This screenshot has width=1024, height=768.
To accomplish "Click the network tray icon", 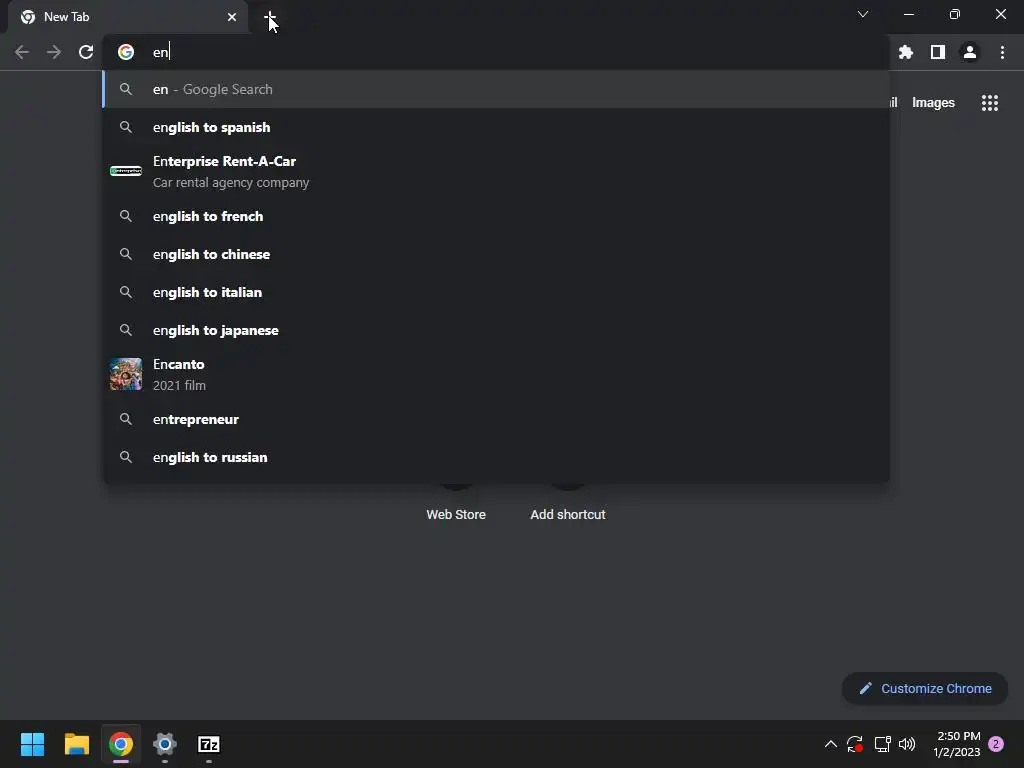I will tap(882, 744).
